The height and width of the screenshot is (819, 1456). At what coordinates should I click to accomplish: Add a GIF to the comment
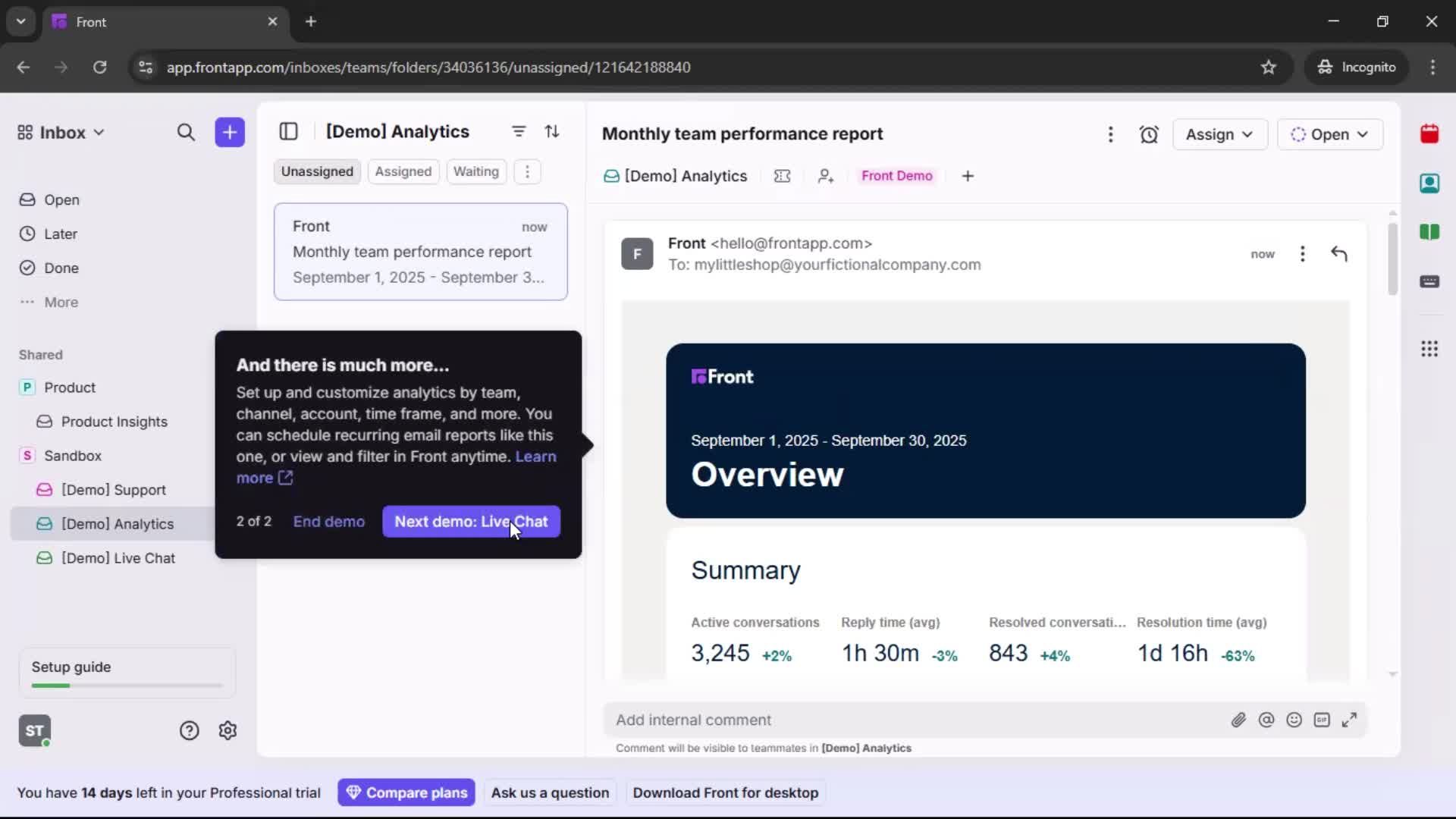pyautogui.click(x=1323, y=720)
